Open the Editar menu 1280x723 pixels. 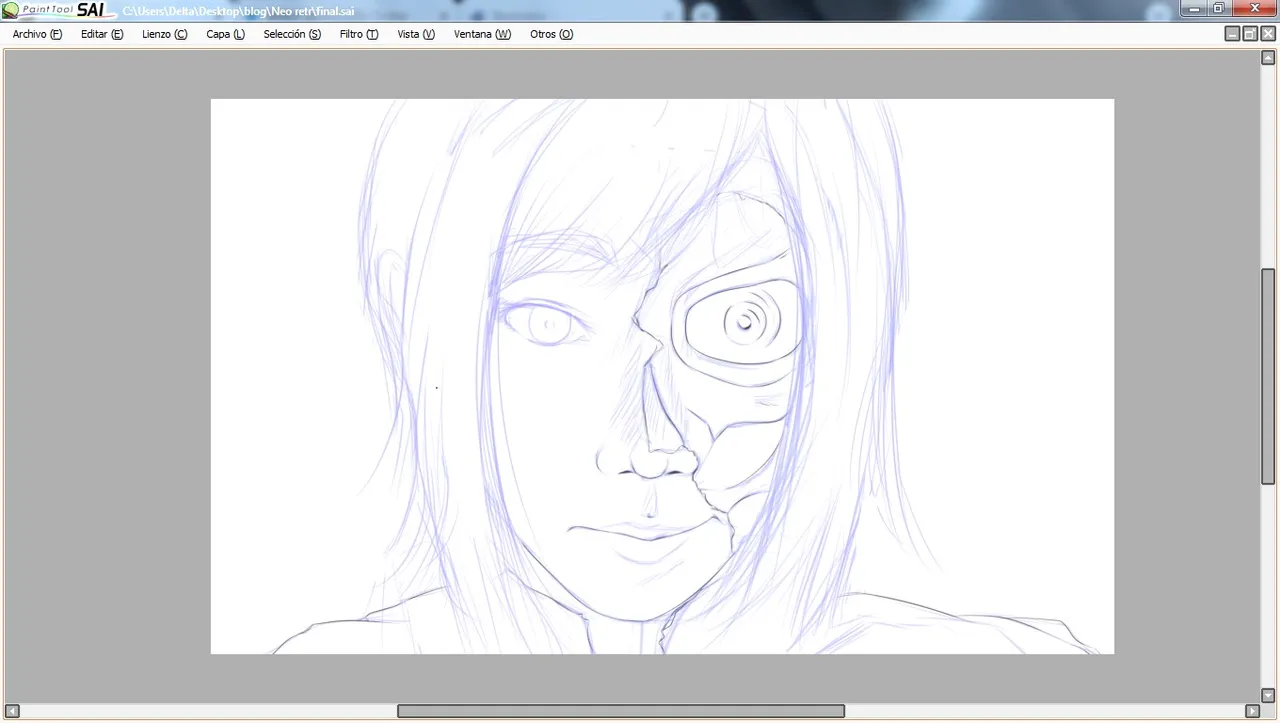[102, 34]
